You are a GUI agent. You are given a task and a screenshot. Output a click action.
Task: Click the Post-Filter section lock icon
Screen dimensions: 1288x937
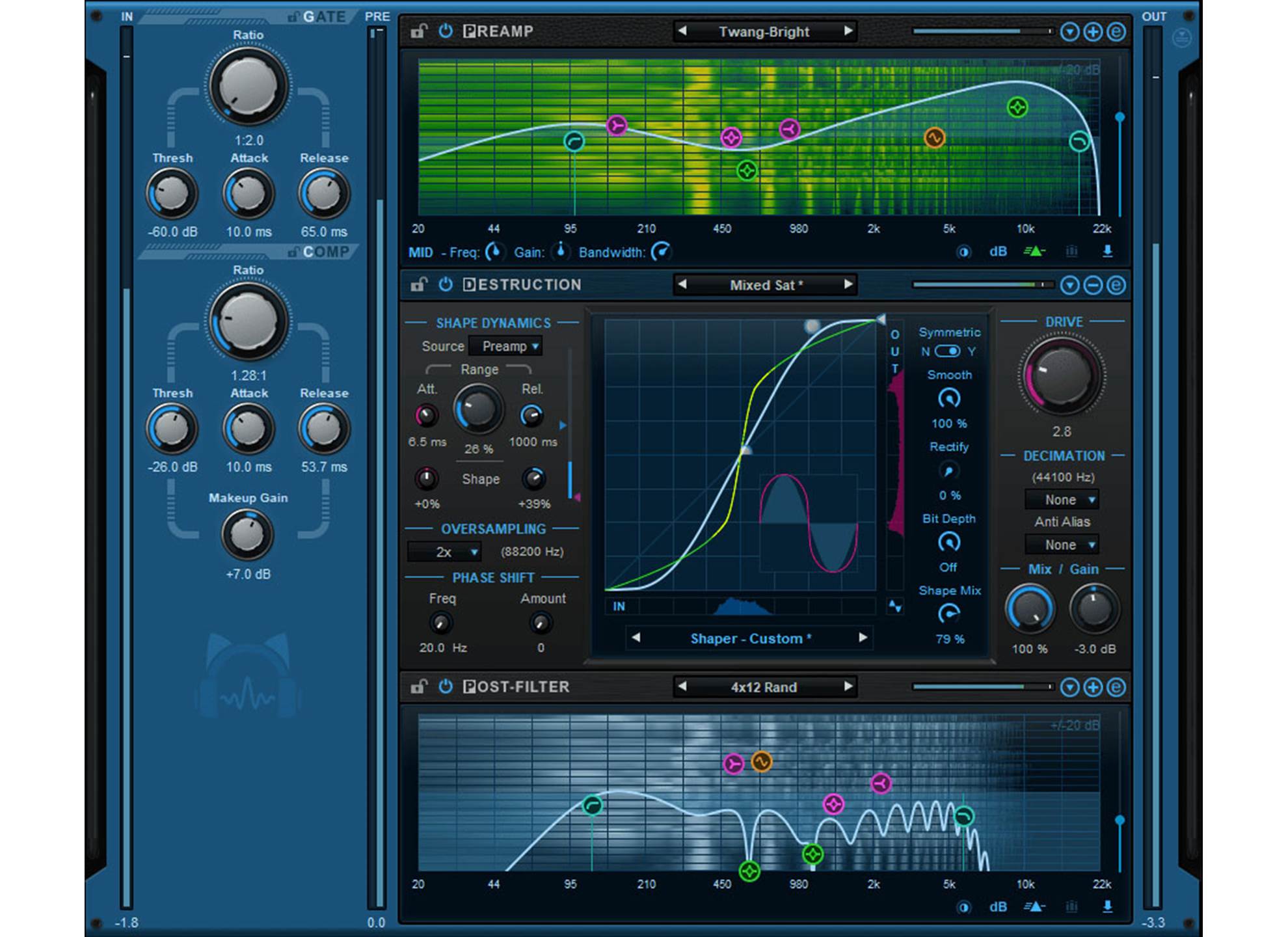pyautogui.click(x=418, y=686)
